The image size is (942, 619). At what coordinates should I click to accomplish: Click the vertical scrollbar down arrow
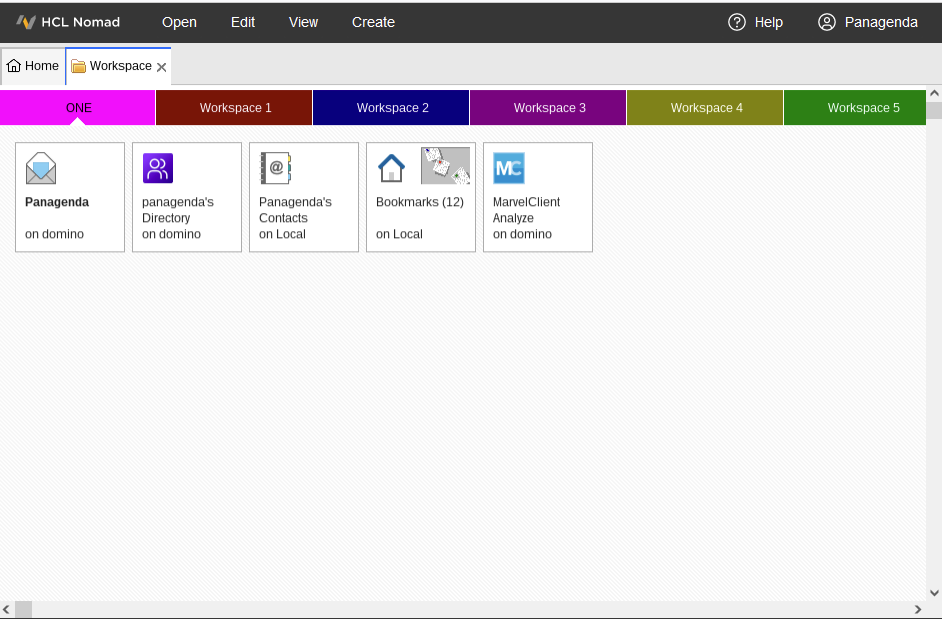(x=934, y=593)
